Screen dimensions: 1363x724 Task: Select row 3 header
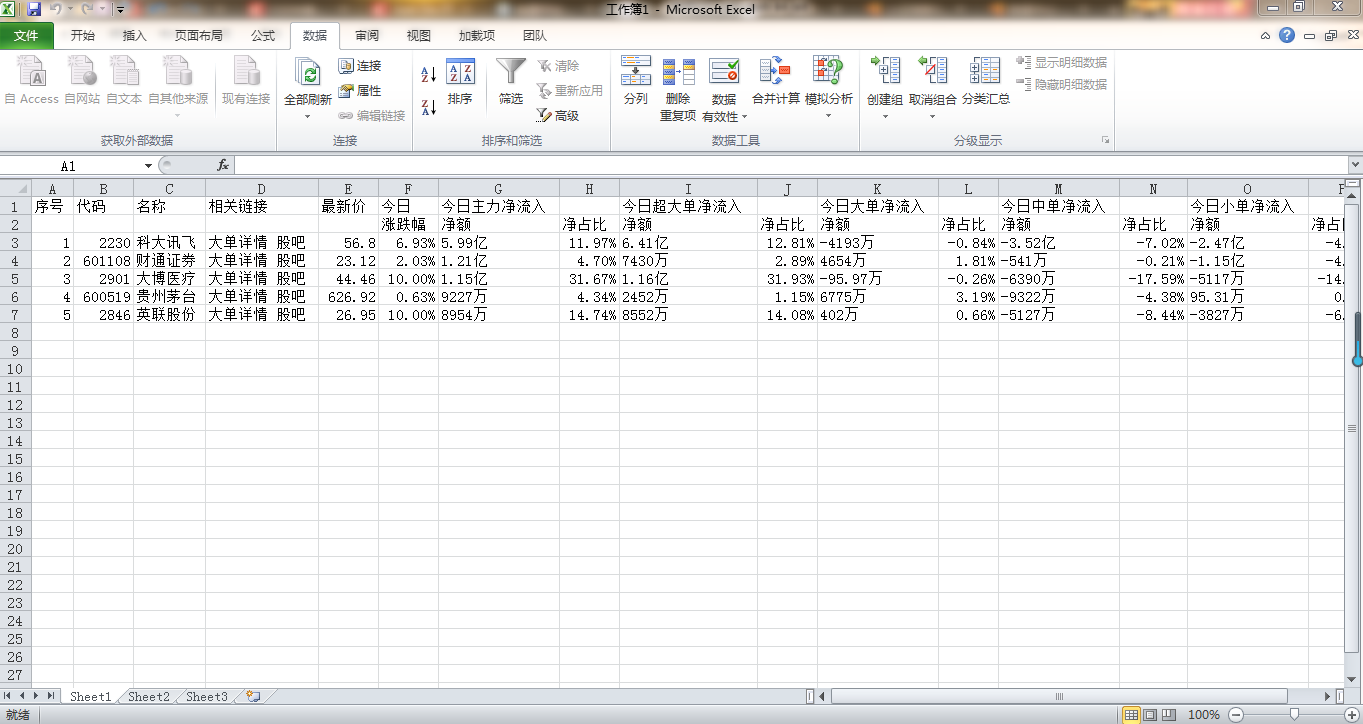coord(16,242)
